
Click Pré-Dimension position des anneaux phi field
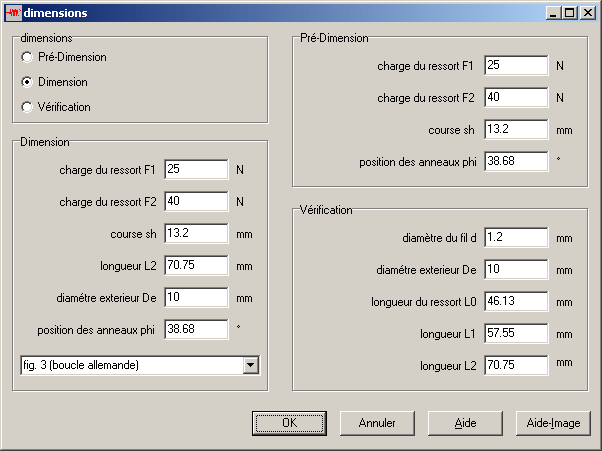[x=516, y=162]
